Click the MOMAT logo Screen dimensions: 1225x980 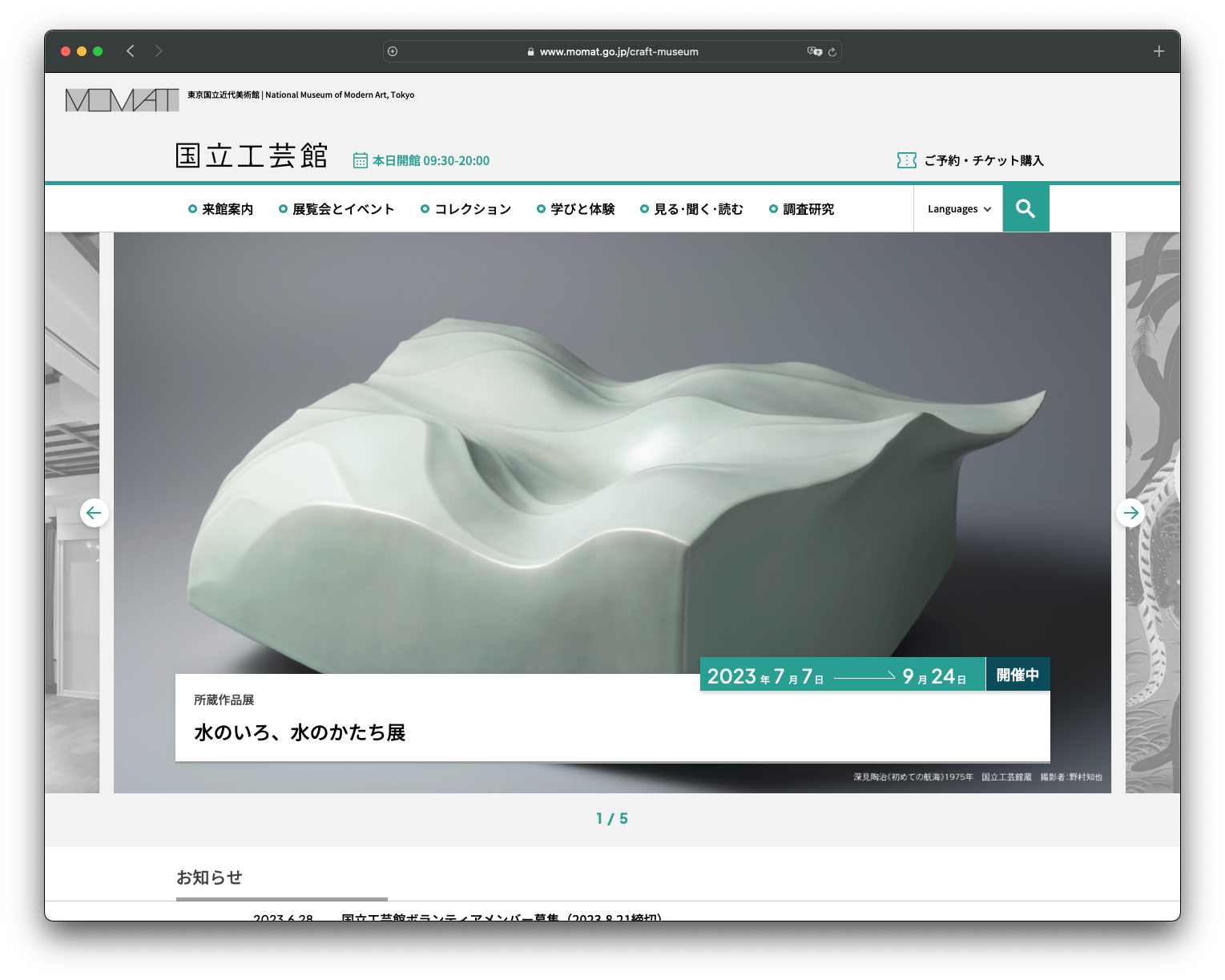click(x=122, y=100)
